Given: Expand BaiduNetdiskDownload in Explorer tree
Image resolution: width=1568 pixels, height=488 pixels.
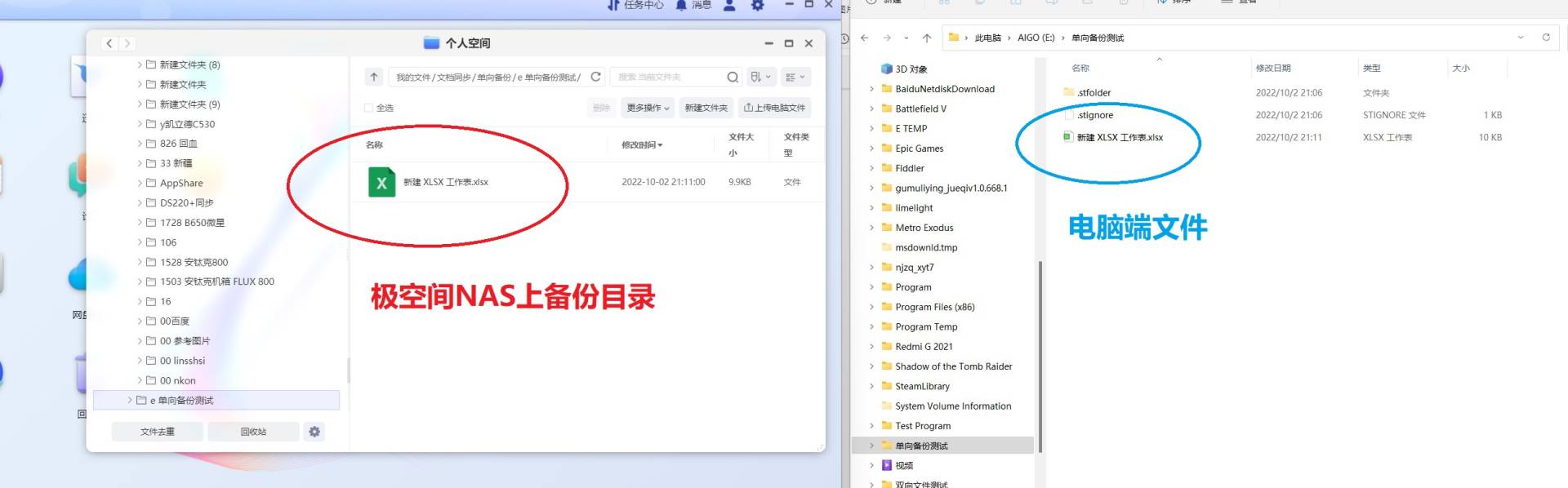Looking at the screenshot, I should 871,89.
